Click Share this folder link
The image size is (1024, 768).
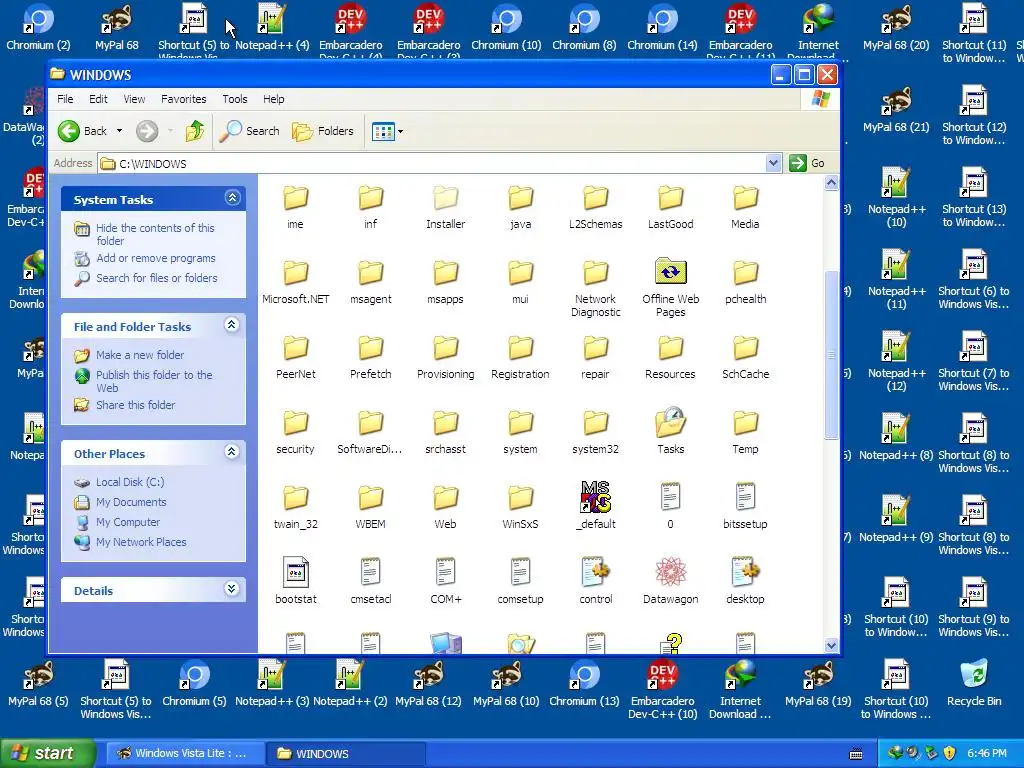tap(135, 405)
